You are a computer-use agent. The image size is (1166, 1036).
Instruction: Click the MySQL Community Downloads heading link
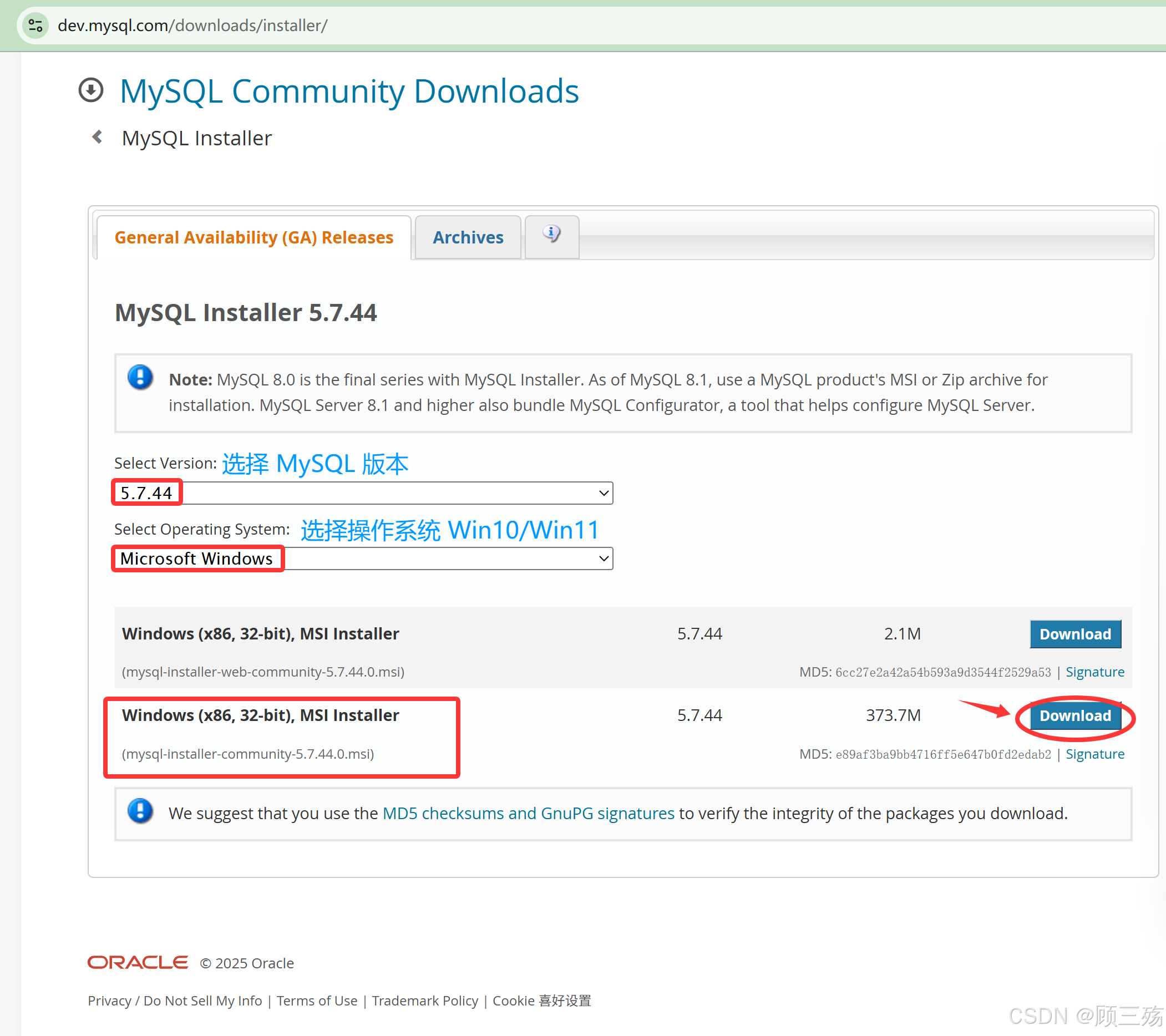(x=349, y=92)
